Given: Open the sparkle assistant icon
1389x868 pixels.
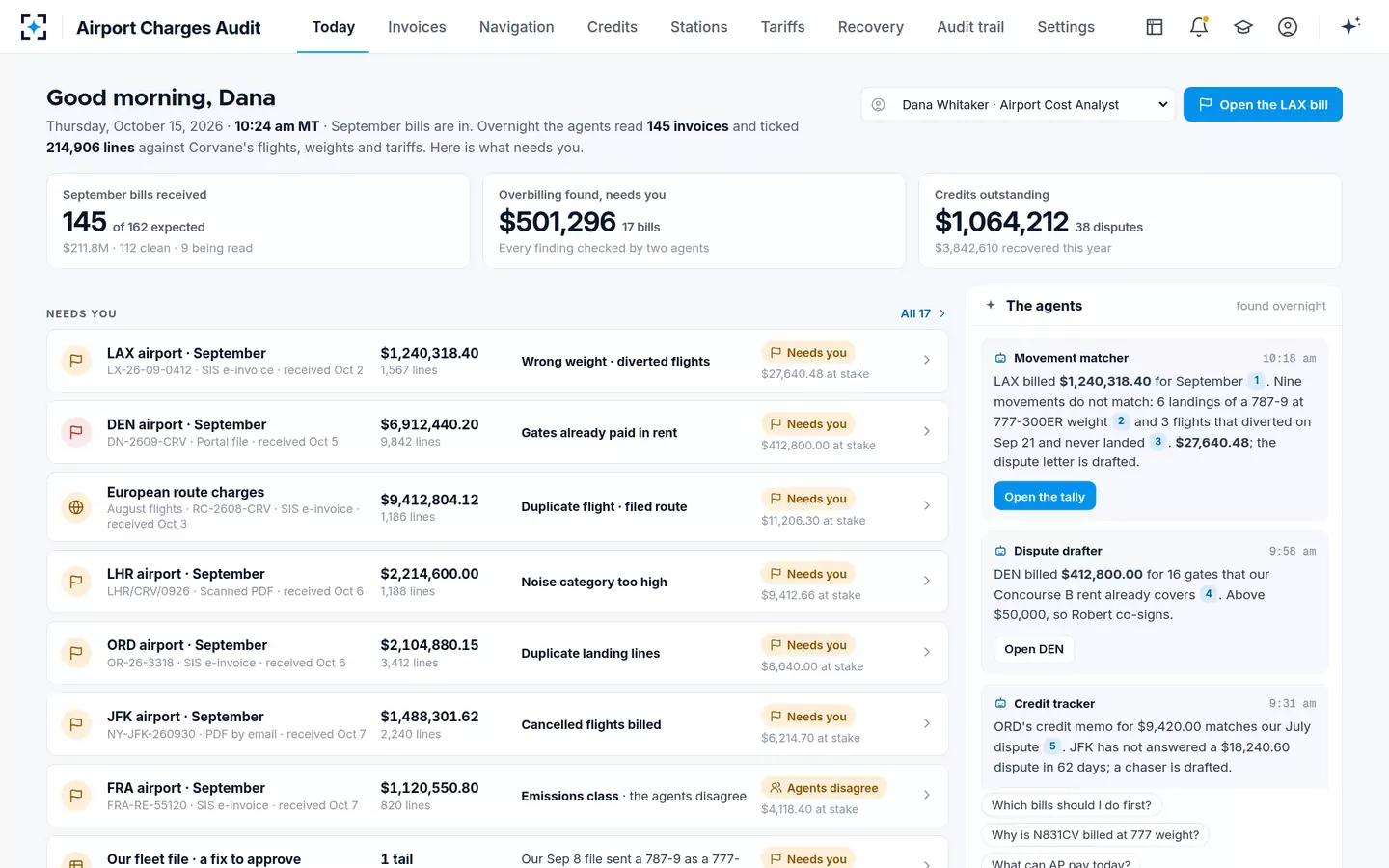Looking at the screenshot, I should point(1350,26).
